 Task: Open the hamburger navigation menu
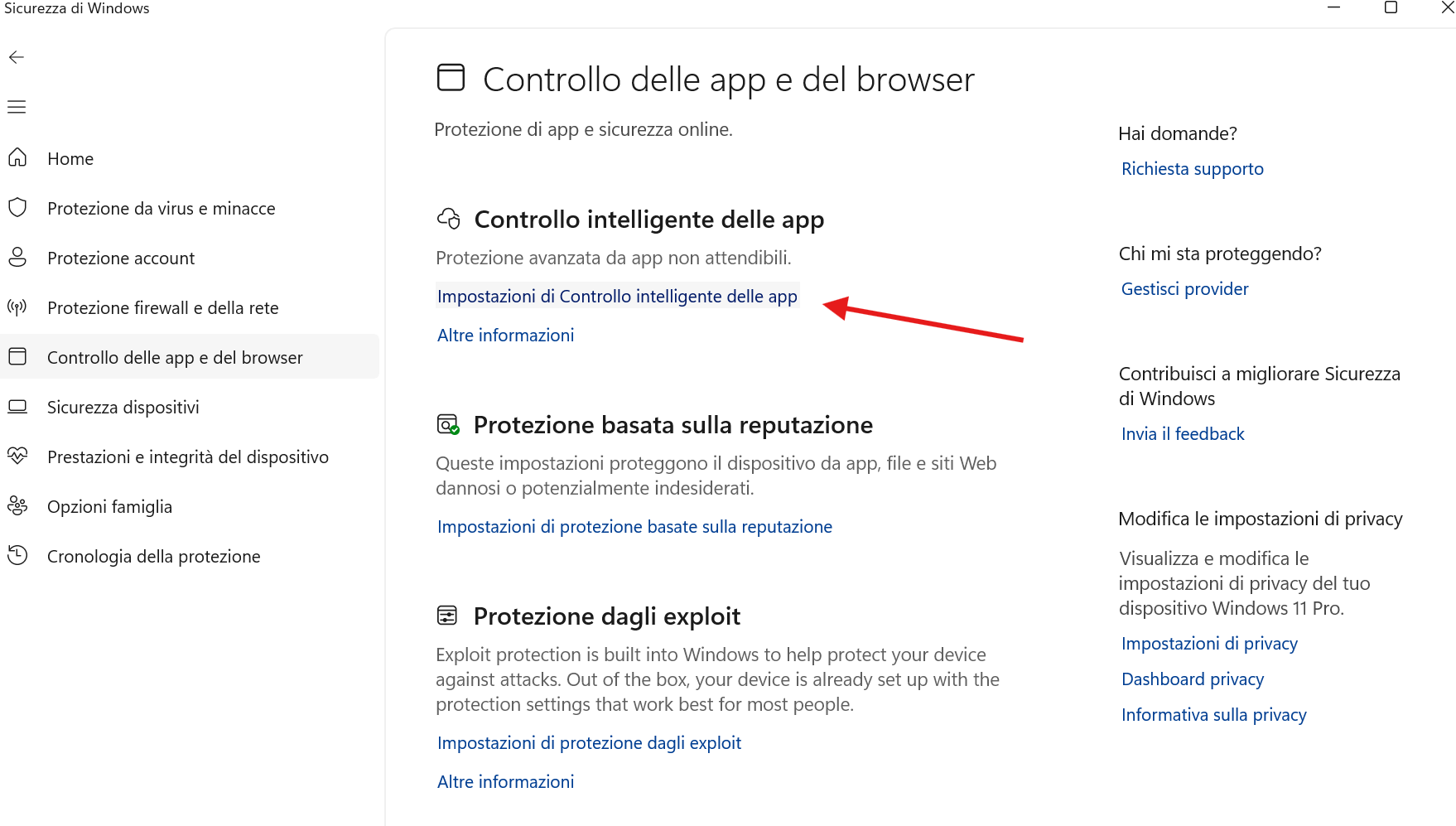tap(17, 107)
